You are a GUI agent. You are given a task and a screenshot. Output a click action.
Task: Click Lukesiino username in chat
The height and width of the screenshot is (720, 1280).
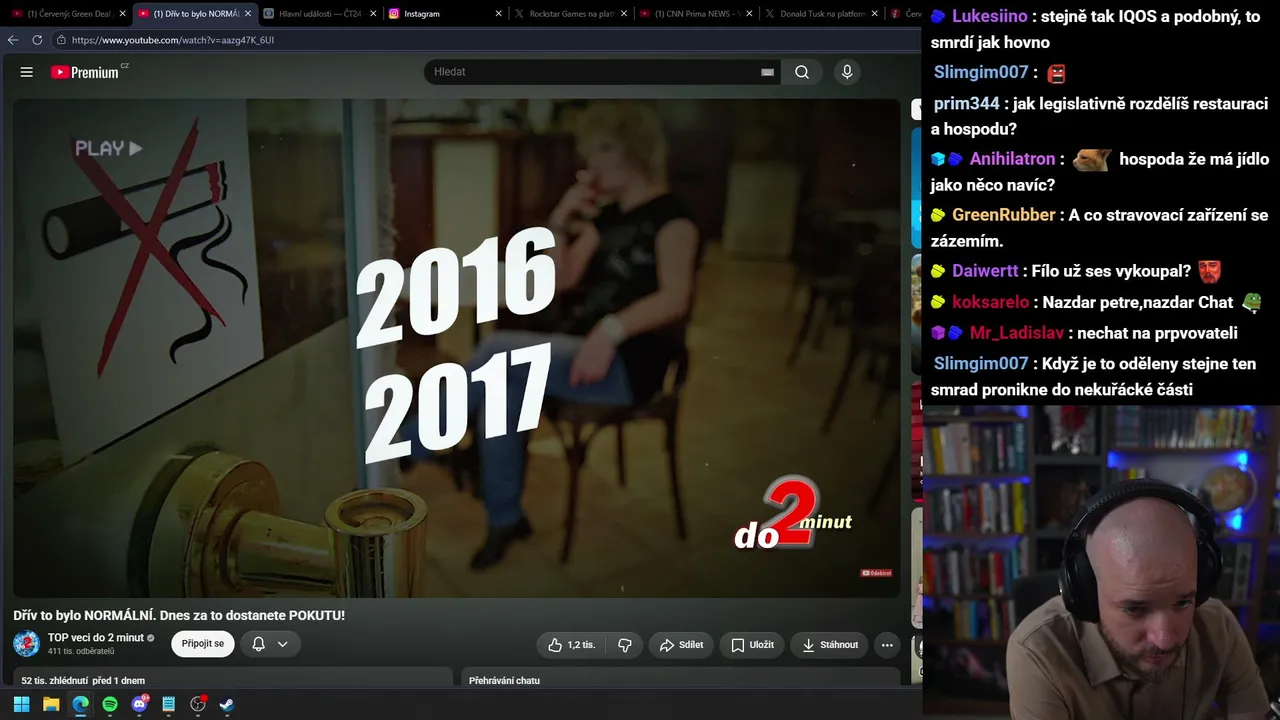click(990, 17)
